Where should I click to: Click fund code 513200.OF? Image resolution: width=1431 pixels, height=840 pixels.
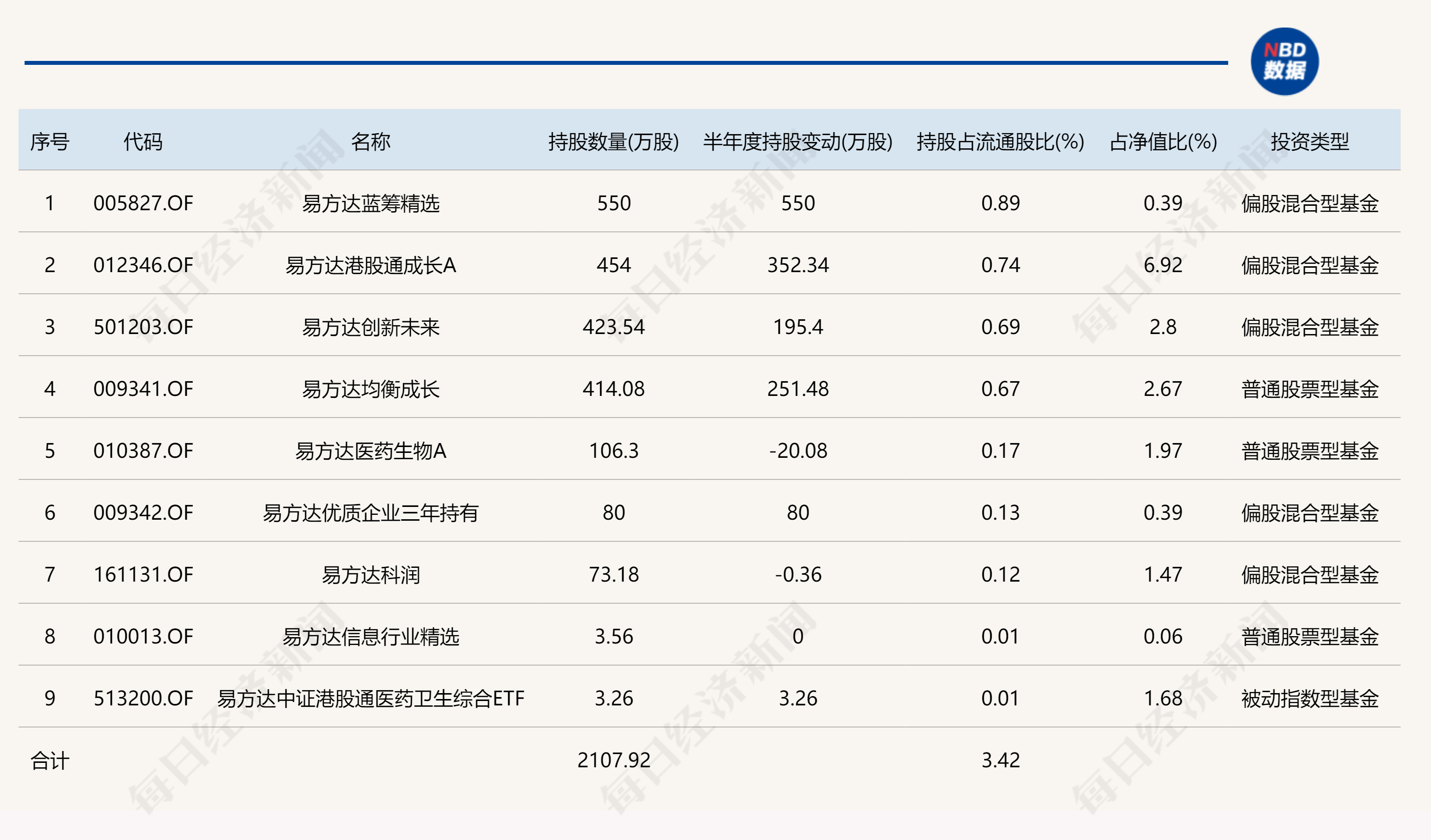pos(143,698)
